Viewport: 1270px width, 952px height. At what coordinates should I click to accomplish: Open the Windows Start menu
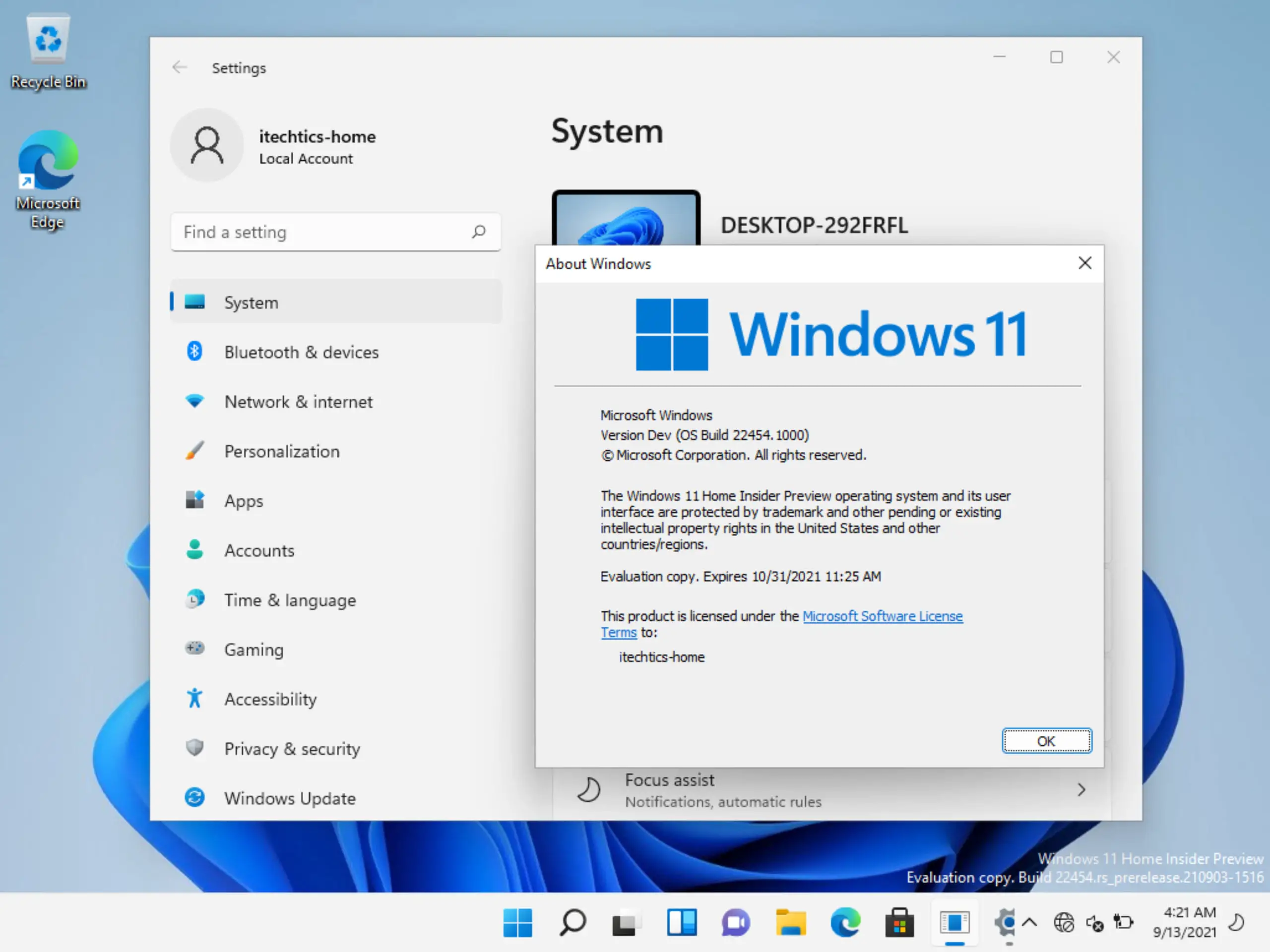tap(517, 923)
